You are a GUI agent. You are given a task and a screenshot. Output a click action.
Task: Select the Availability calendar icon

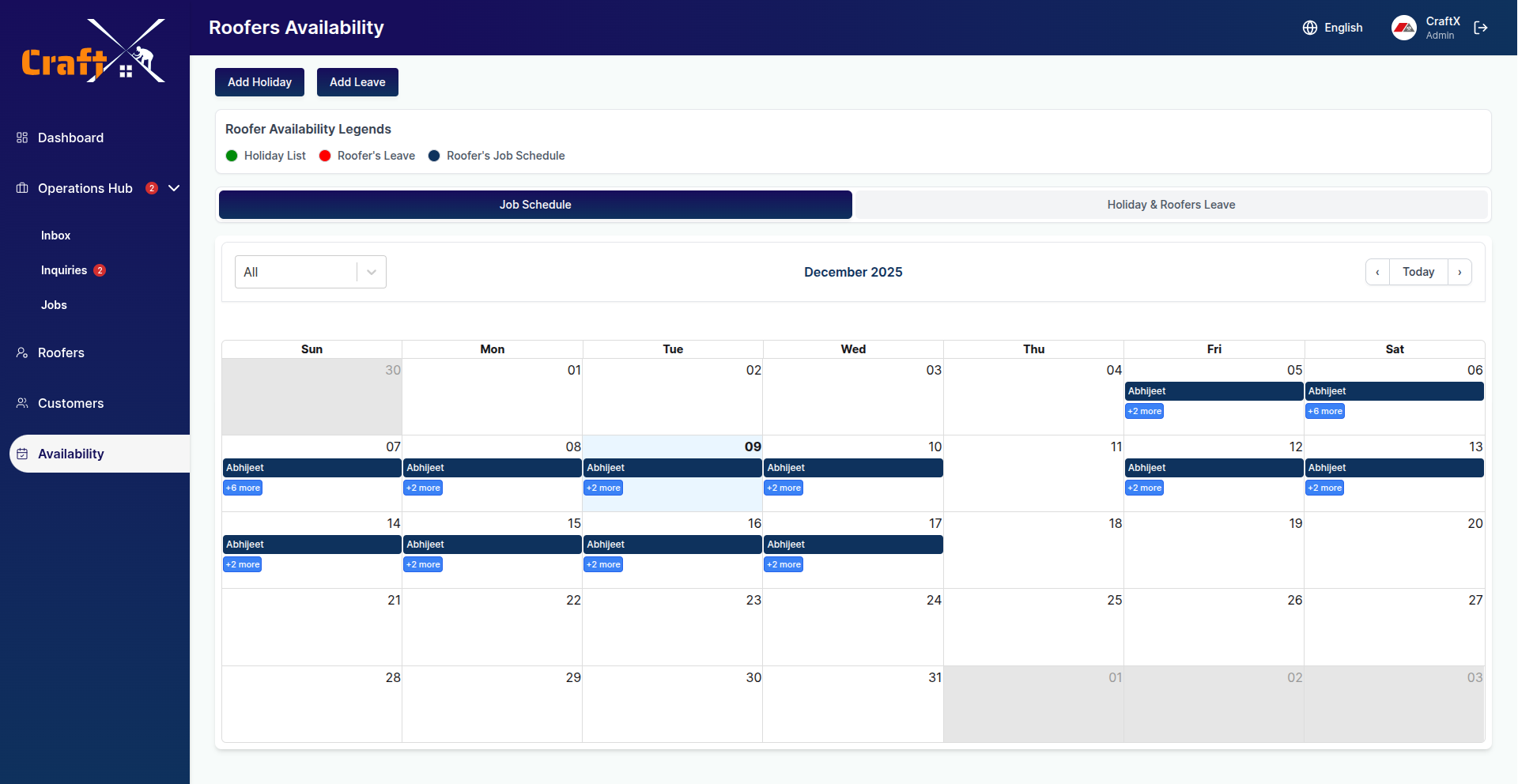pyautogui.click(x=22, y=453)
